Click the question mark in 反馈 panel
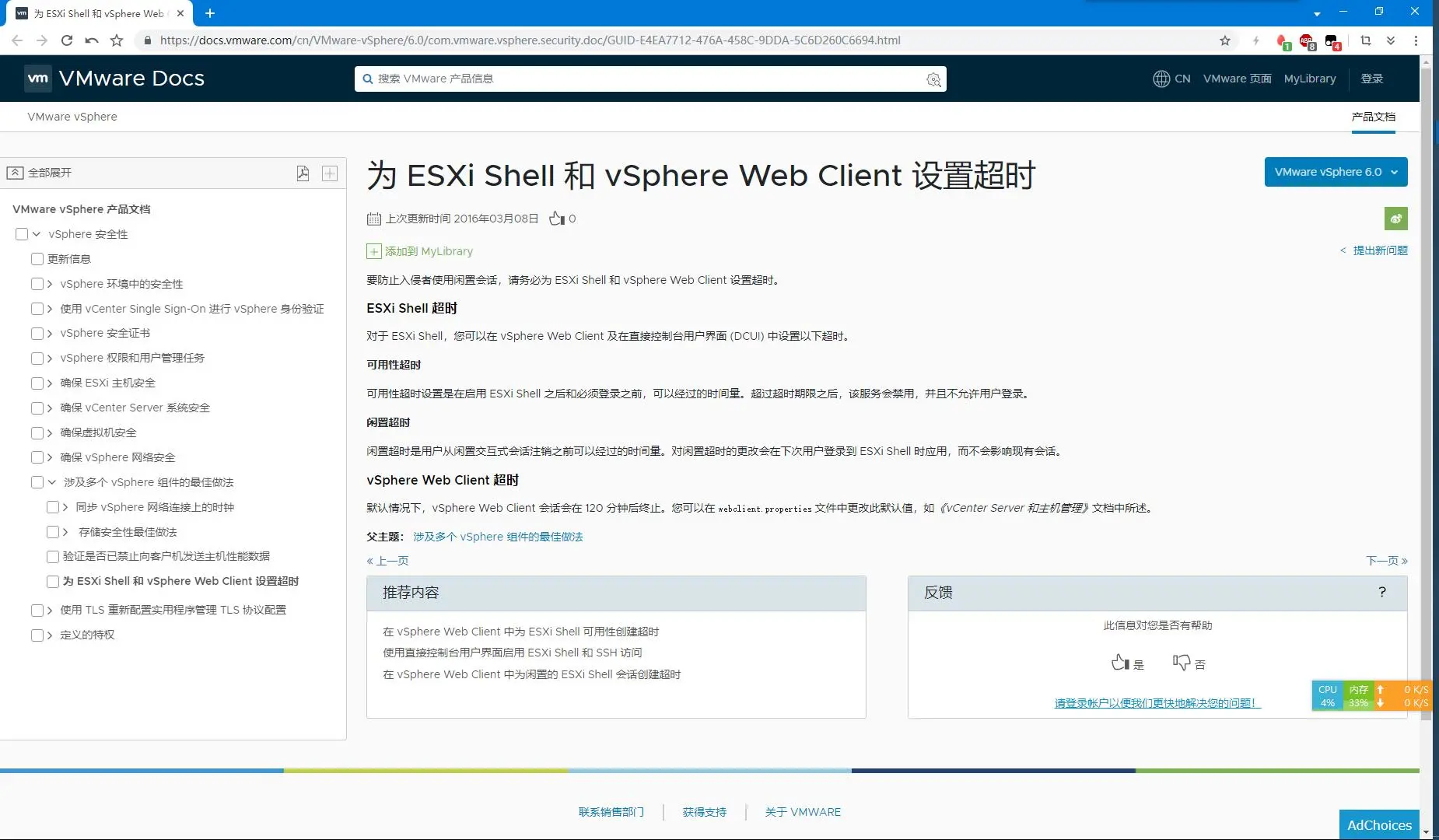Screen dimensions: 1439x840 point(1382,593)
